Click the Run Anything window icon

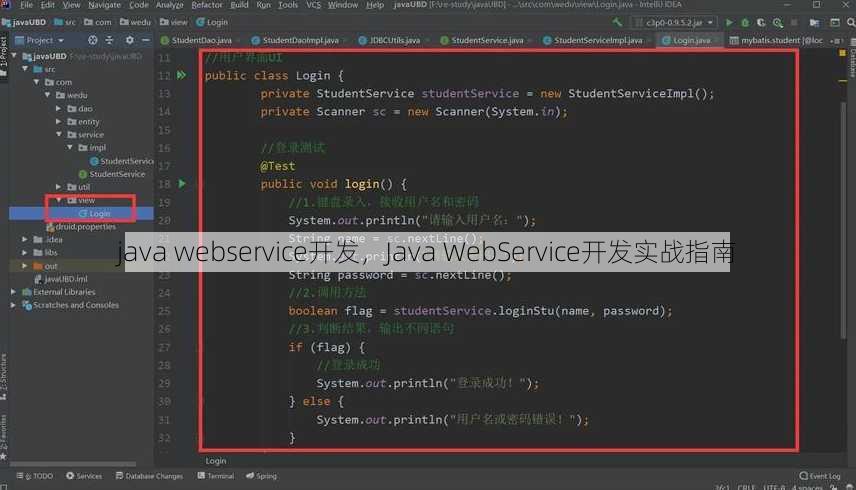click(835, 22)
